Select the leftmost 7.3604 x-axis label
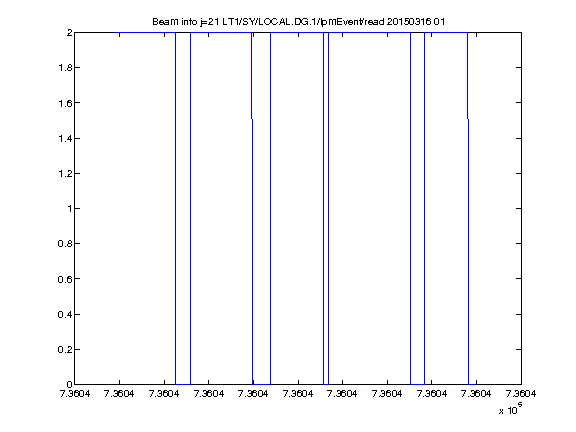The width and height of the screenshot is (576, 432). pyautogui.click(x=75, y=394)
